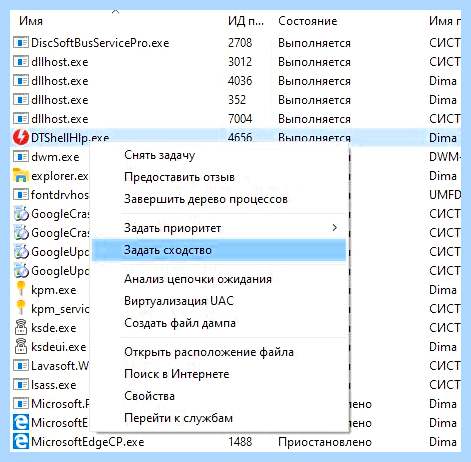This screenshot has width=471, height=462.
Task: Sort by the 'ИД п...' column header
Action: click(246, 21)
